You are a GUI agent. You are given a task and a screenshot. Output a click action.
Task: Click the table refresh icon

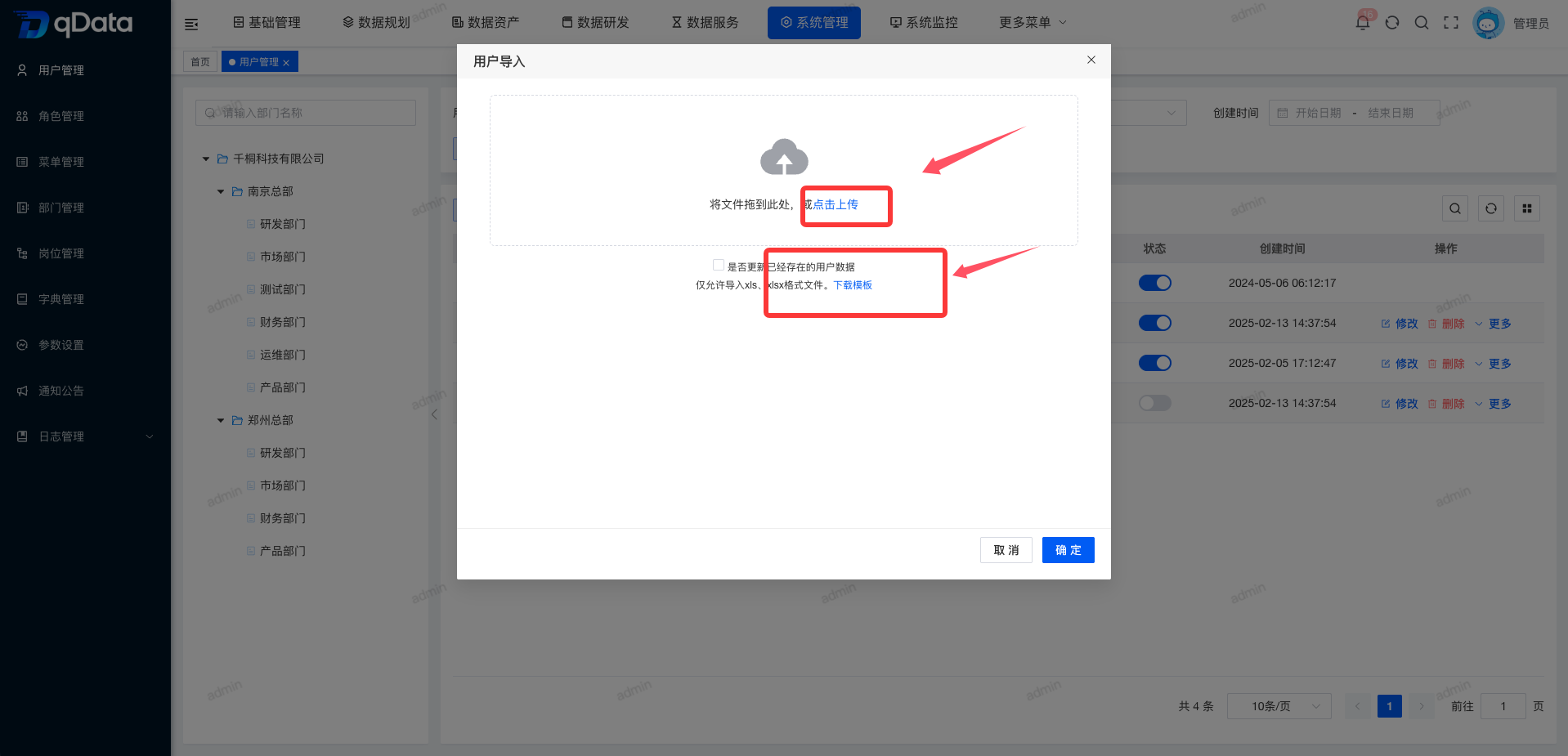pos(1491,208)
